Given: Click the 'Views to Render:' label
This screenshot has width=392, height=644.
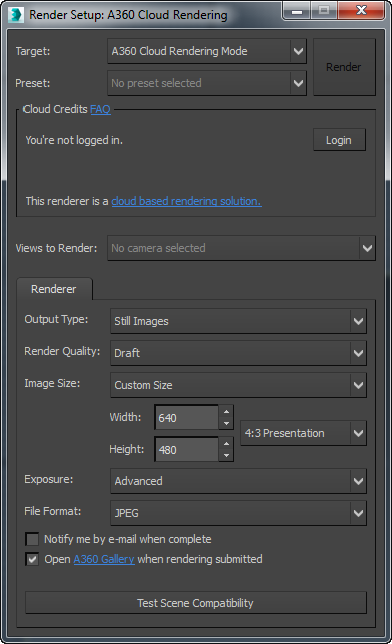Looking at the screenshot, I should [56, 248].
